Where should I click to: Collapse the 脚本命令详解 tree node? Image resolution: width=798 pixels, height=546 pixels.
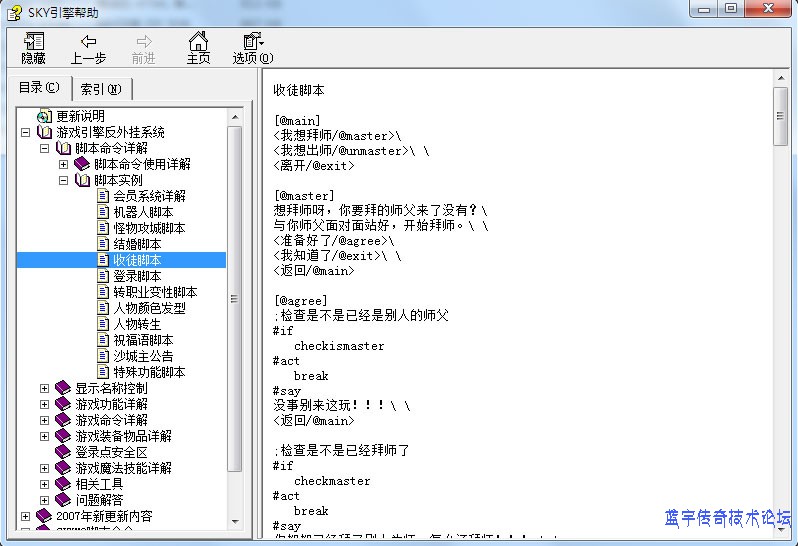pyautogui.click(x=44, y=148)
